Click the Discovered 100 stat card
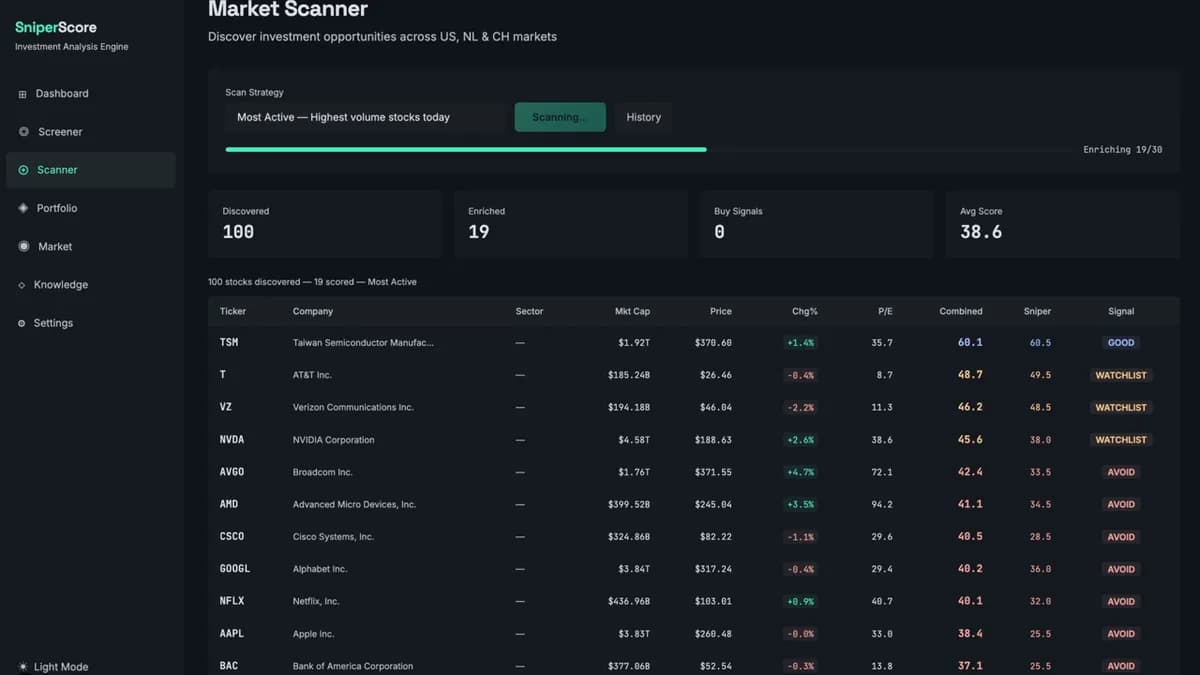Viewport: 1200px width, 675px height. coord(325,224)
